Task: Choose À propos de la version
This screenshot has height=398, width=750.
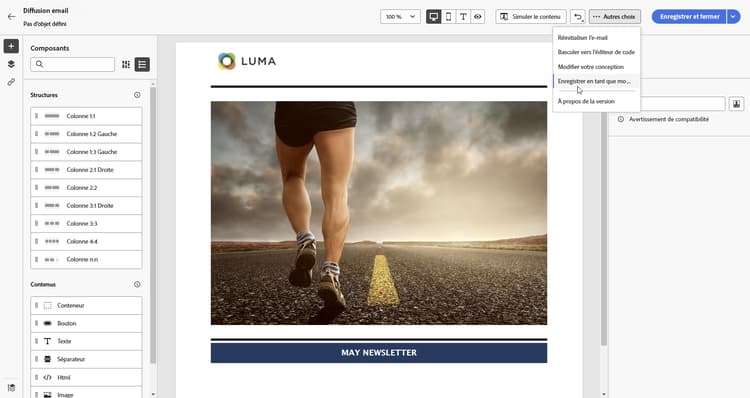Action: click(x=596, y=101)
